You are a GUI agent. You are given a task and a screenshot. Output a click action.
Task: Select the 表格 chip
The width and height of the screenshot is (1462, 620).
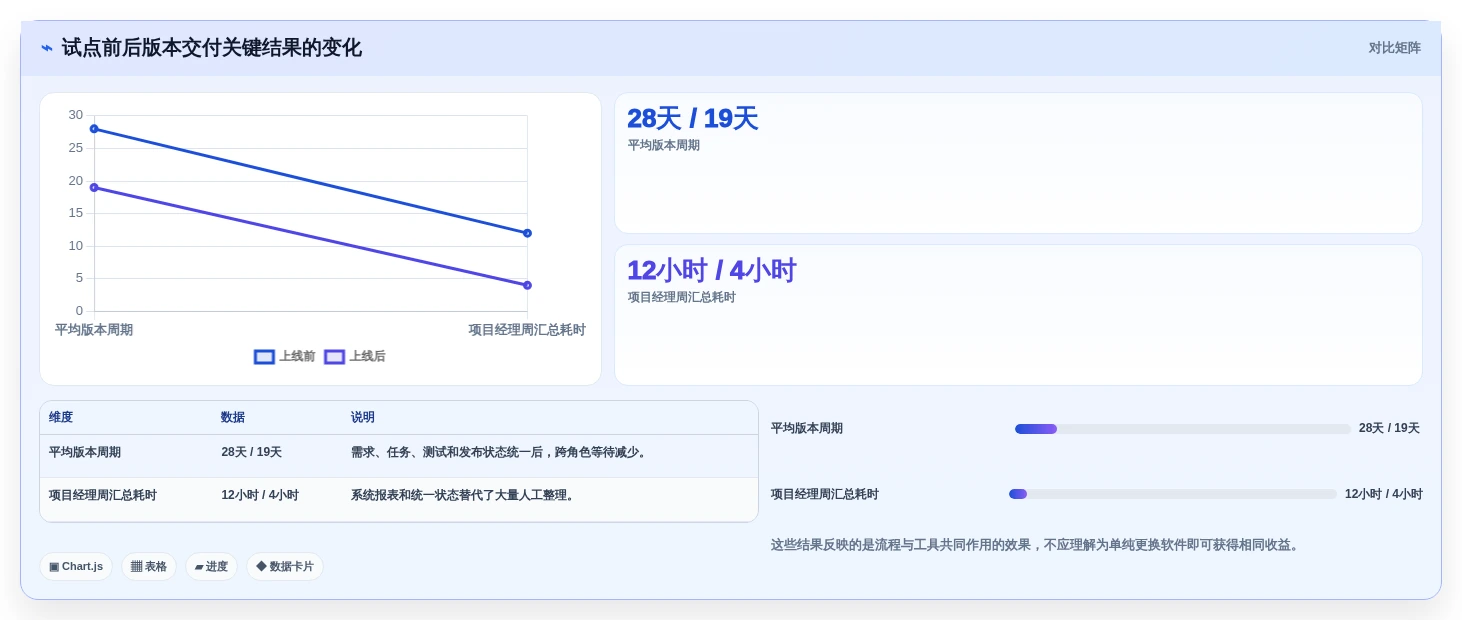(x=149, y=567)
